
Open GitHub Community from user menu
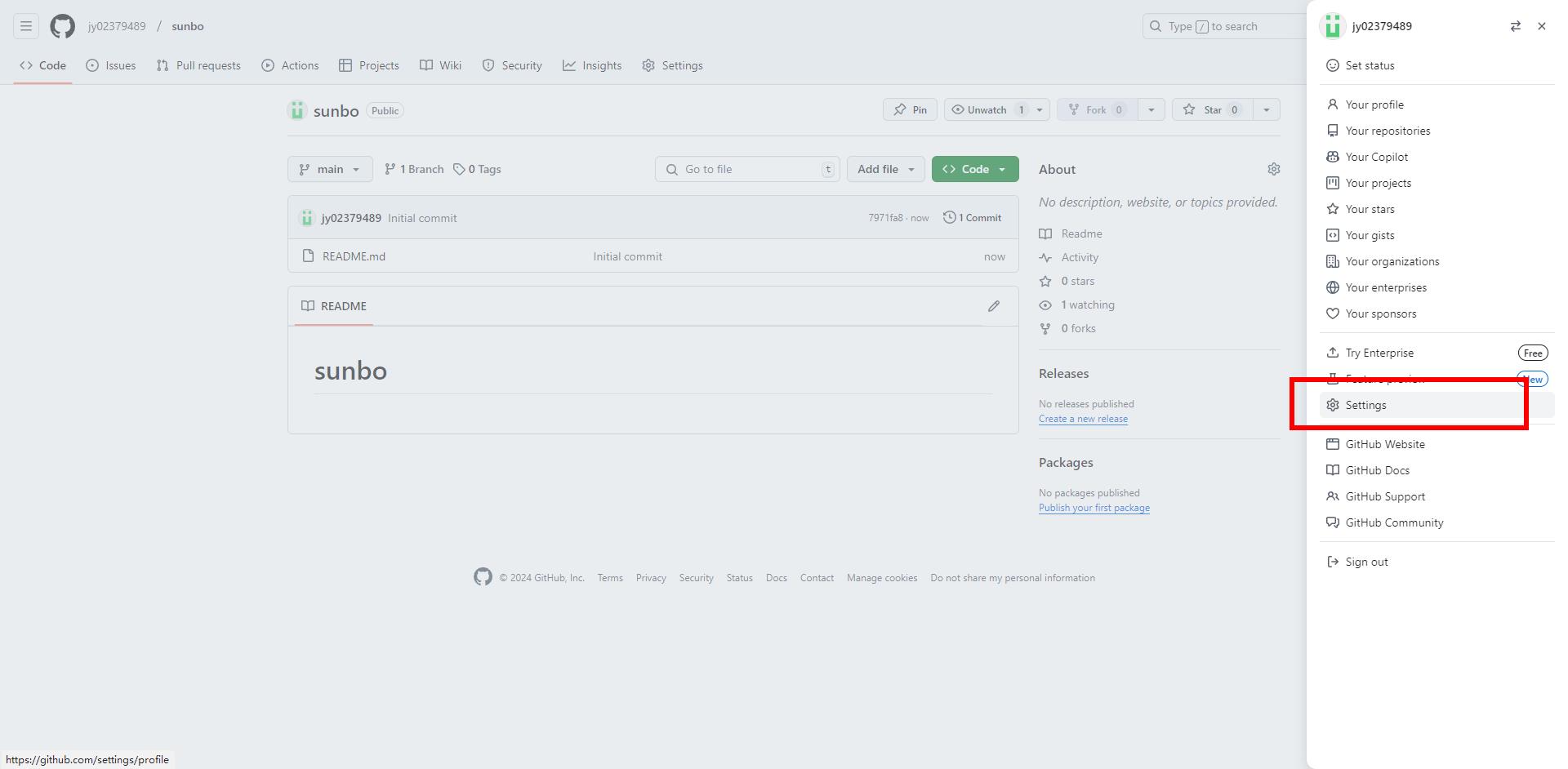click(1437, 522)
